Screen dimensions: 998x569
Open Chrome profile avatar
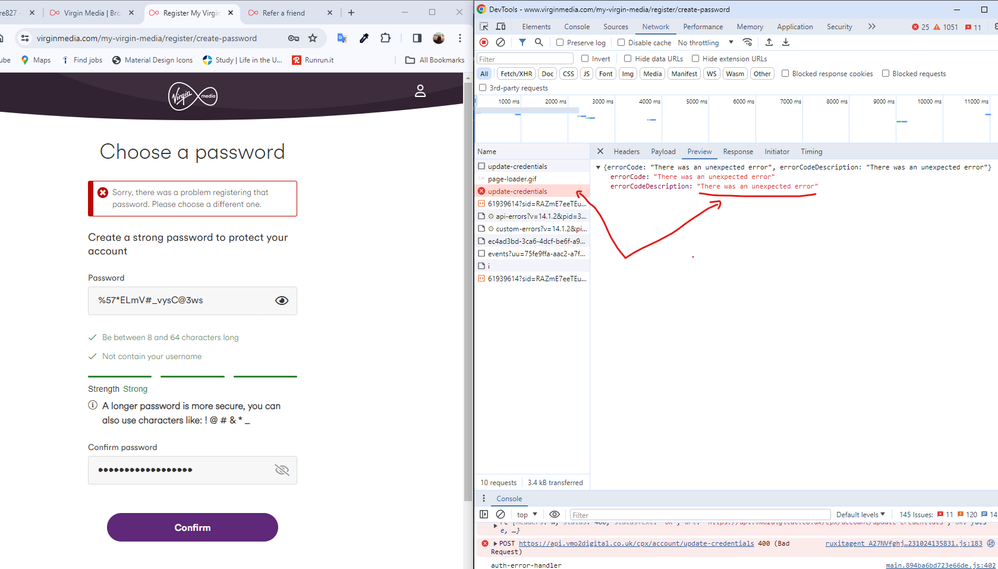tap(439, 38)
